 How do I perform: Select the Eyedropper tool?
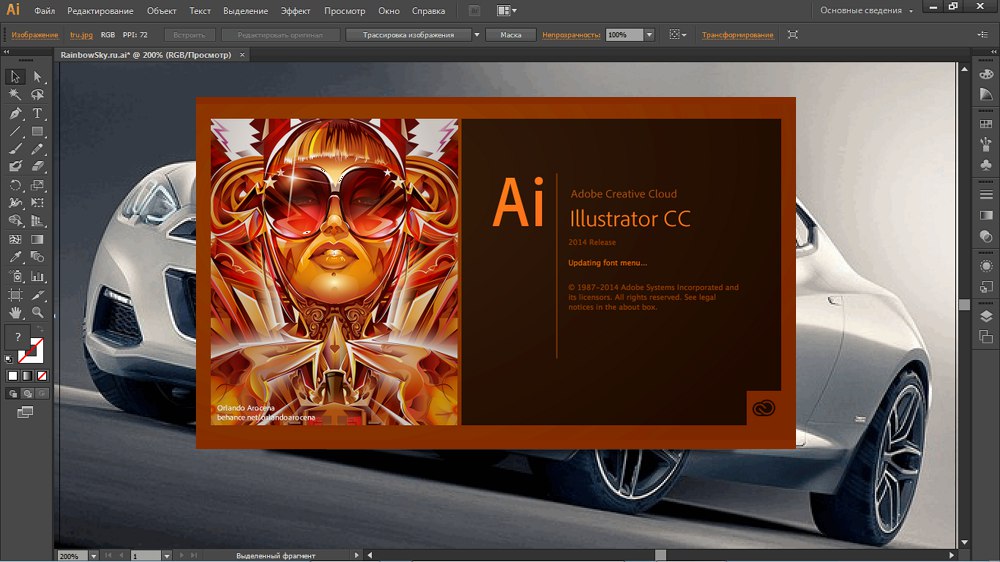coord(15,257)
